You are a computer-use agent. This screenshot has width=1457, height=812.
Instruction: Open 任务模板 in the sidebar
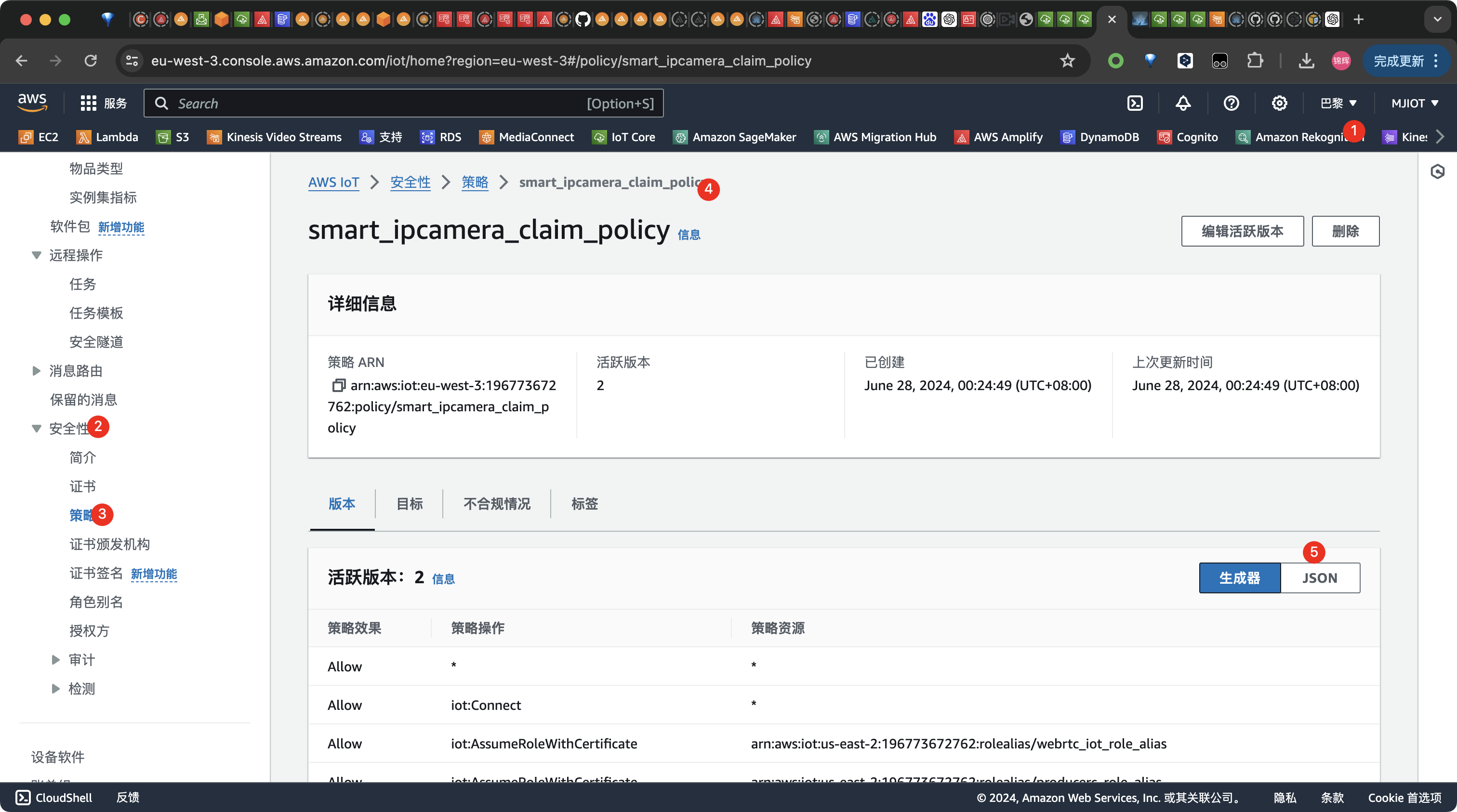click(96, 313)
